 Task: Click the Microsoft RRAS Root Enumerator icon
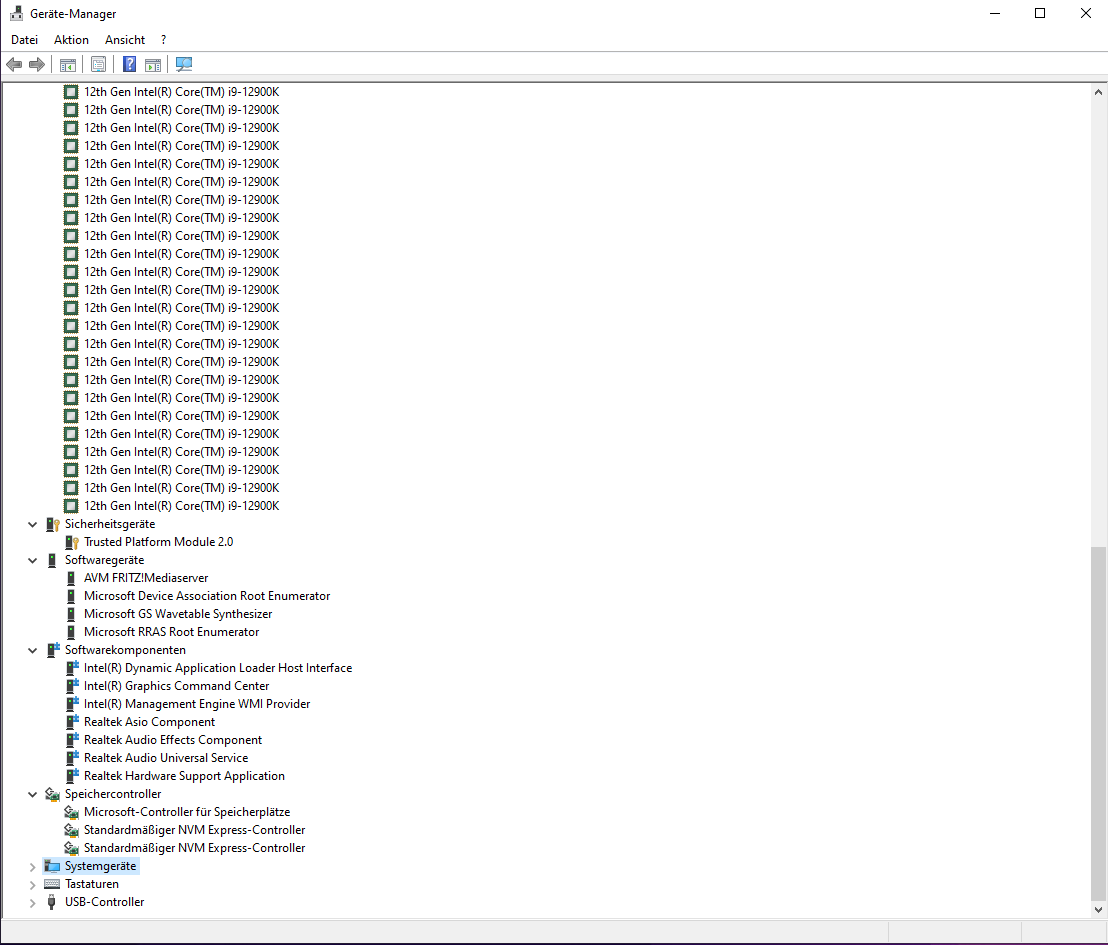click(71, 633)
